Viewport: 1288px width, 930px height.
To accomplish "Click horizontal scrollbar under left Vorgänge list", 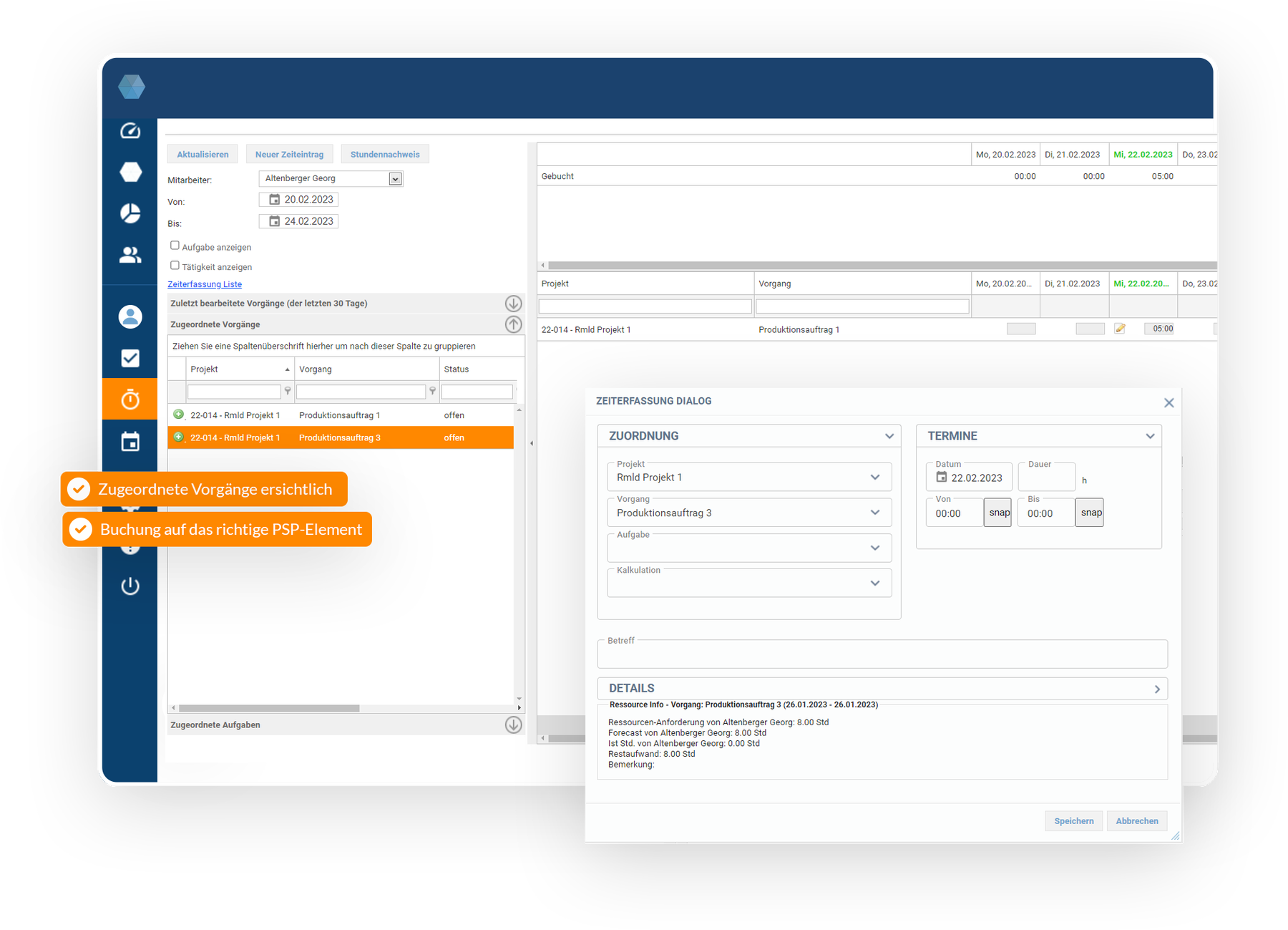I will point(269,708).
